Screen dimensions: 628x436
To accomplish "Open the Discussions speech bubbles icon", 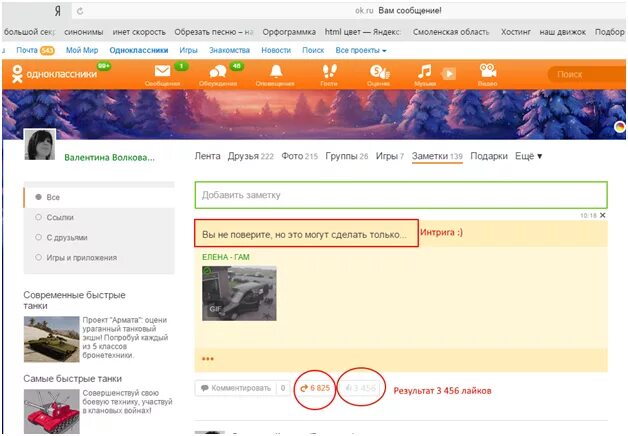I will [218, 72].
